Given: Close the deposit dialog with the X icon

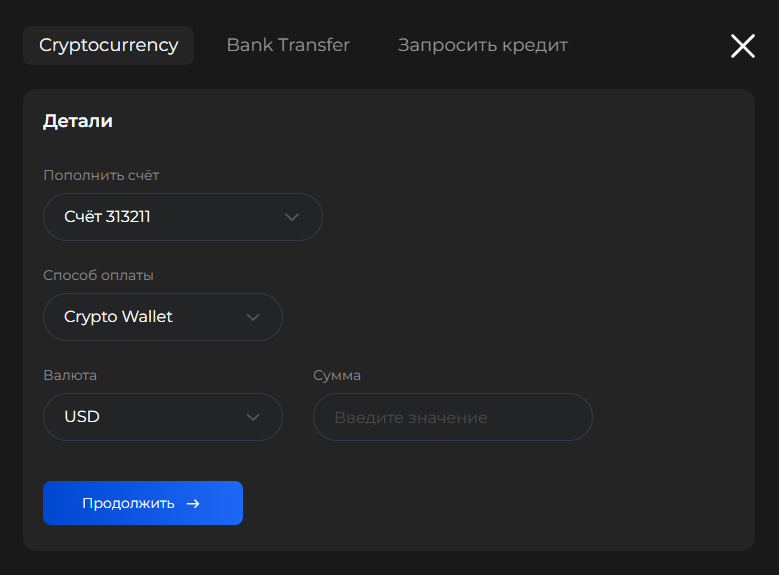Looking at the screenshot, I should point(743,46).
